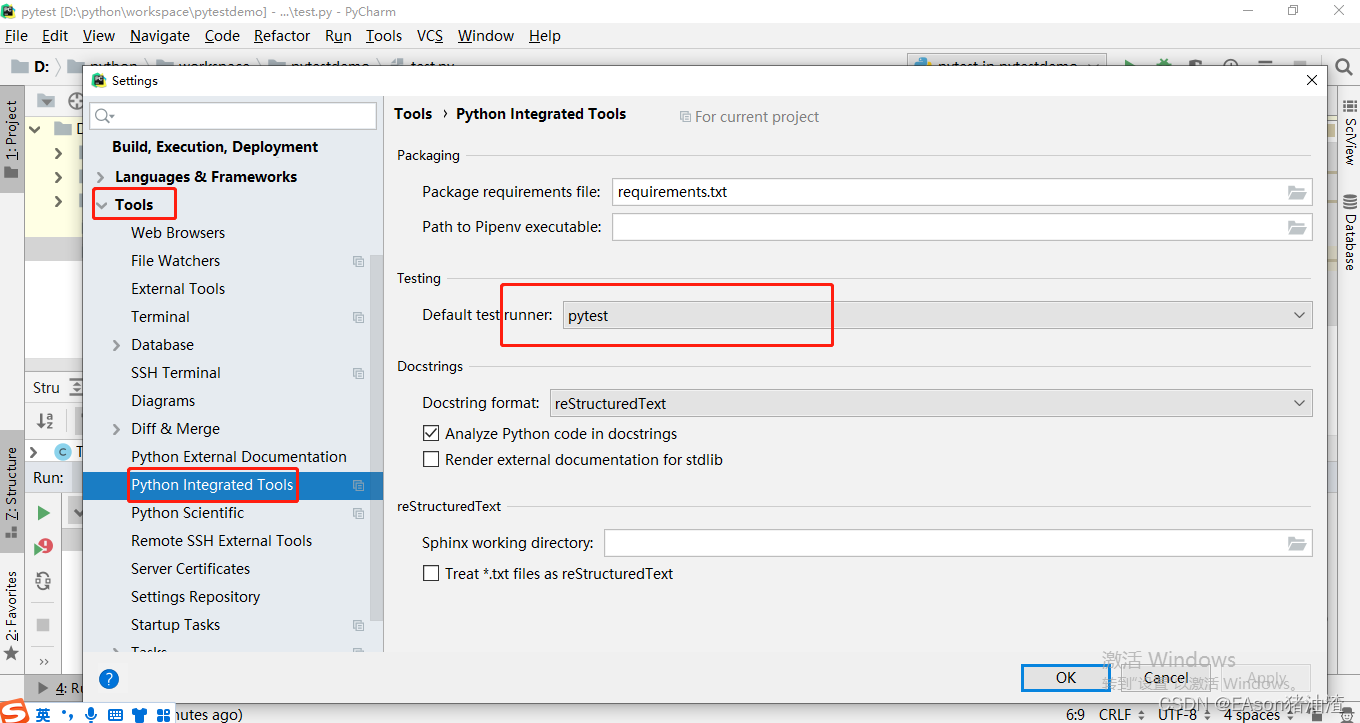Select Remote SSH External Tools page
Image resolution: width=1360 pixels, height=723 pixels.
[222, 541]
